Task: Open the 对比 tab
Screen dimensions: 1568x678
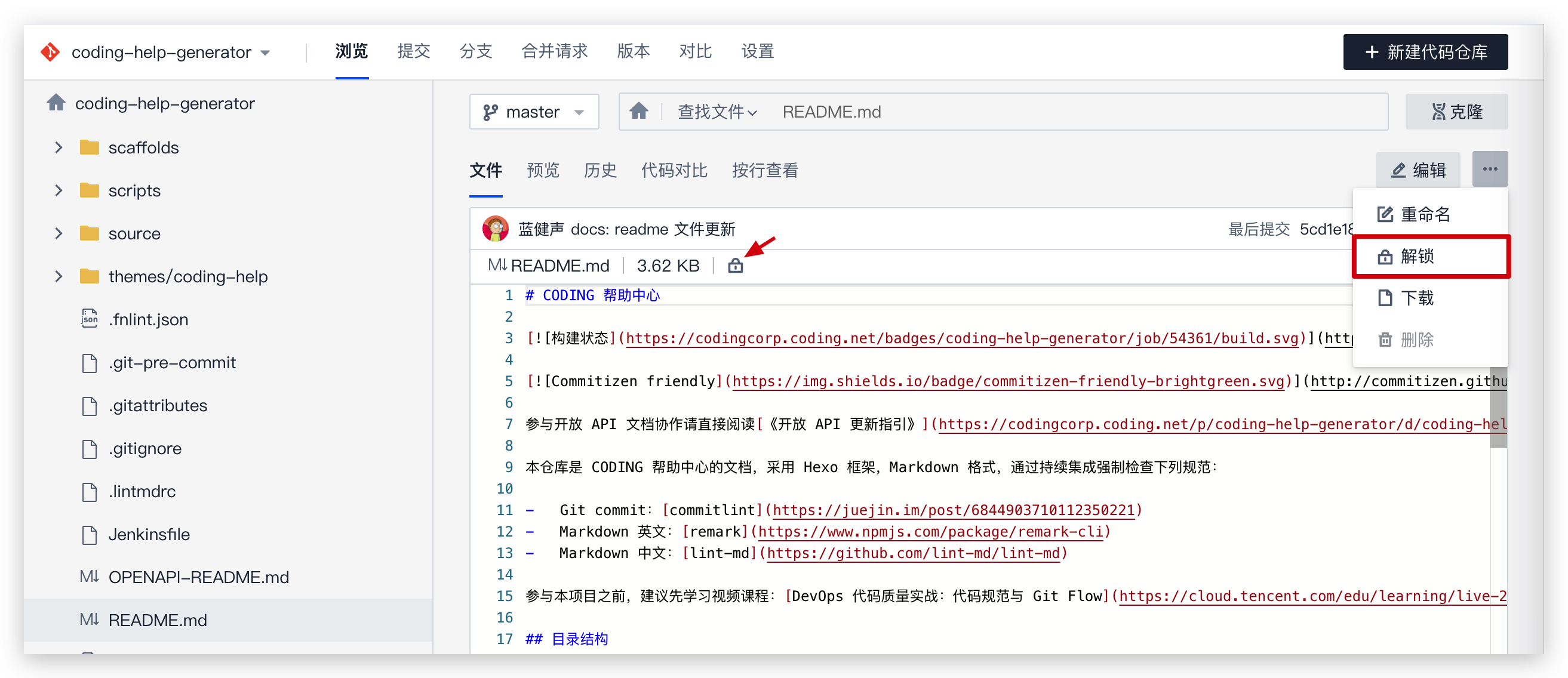Action: click(x=696, y=51)
